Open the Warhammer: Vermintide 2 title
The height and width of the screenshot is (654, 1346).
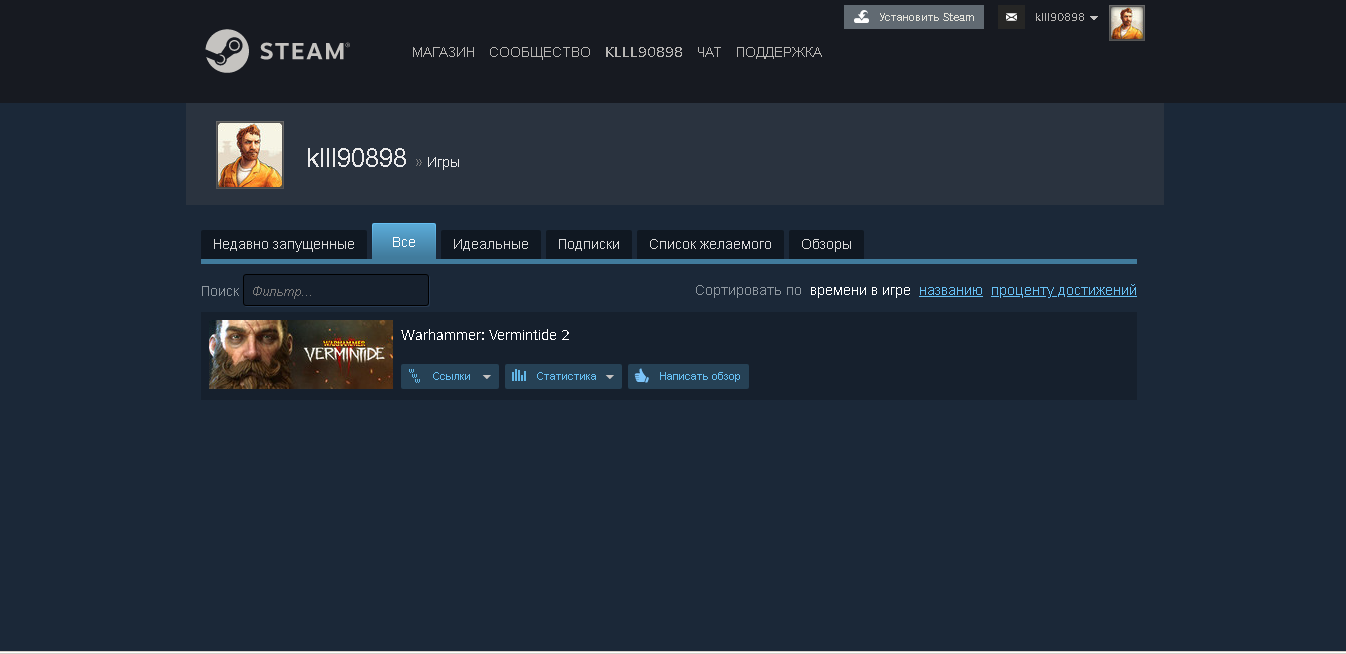coord(485,335)
